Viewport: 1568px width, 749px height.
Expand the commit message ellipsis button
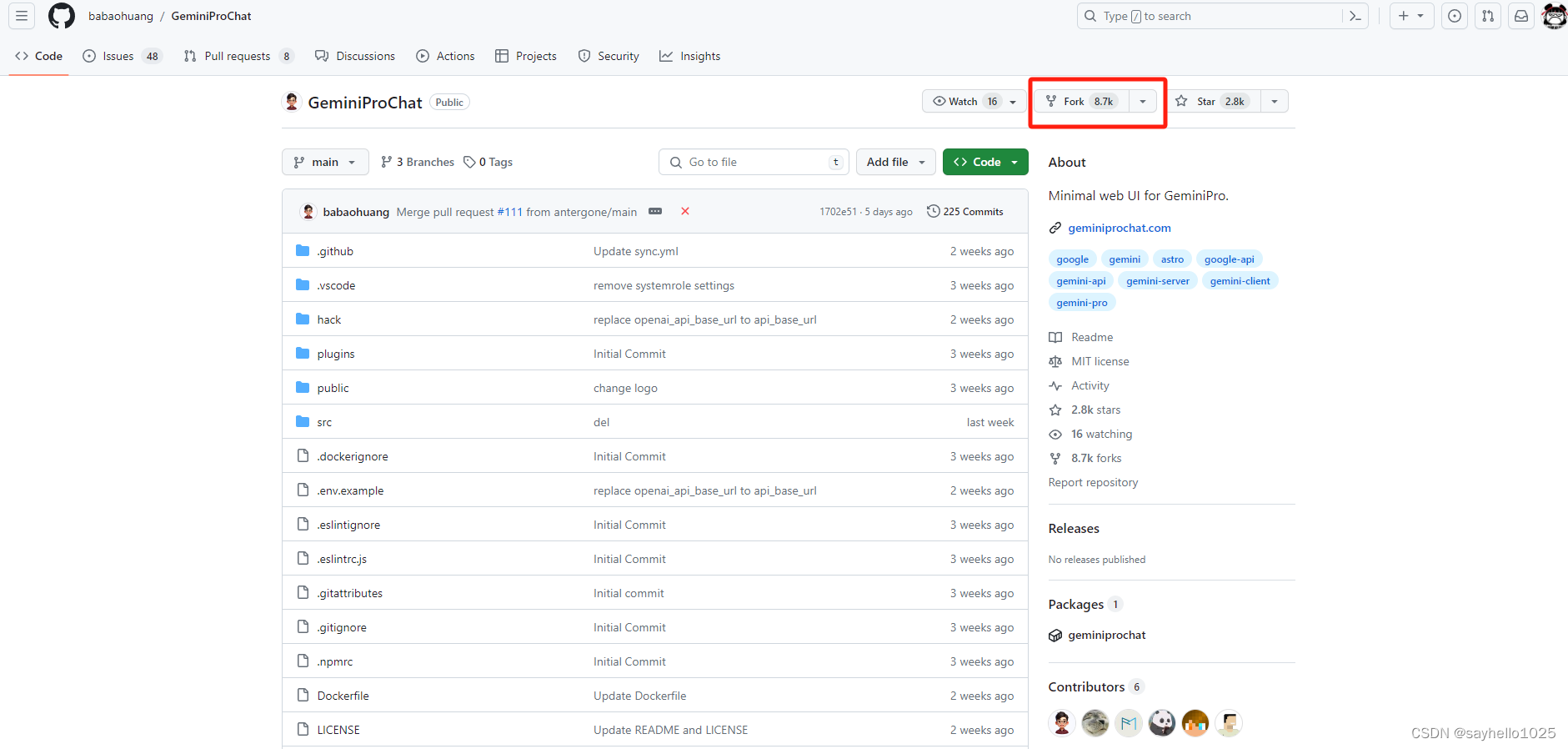coord(655,211)
